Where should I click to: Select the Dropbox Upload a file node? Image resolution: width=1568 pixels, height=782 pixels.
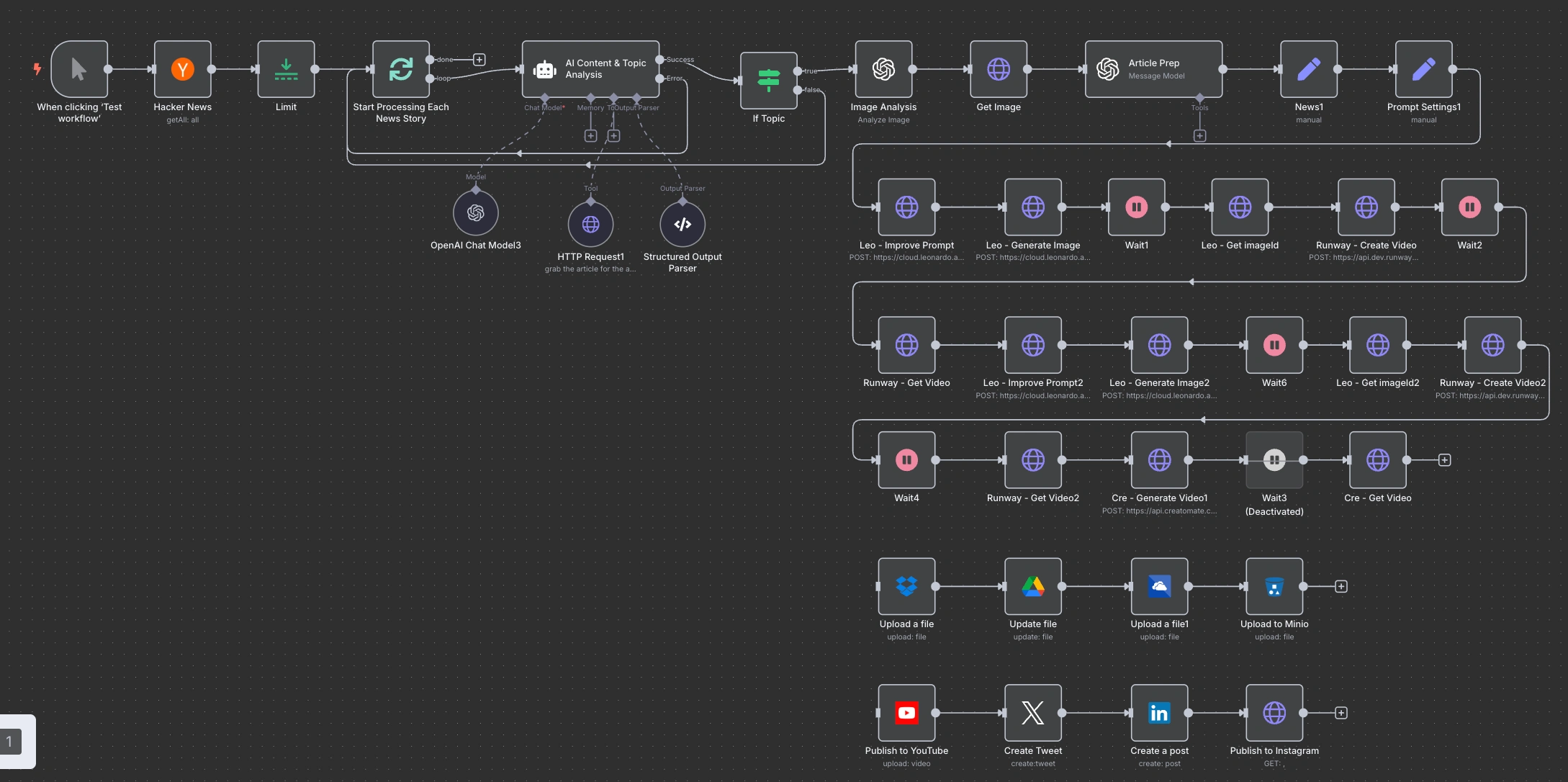click(906, 586)
